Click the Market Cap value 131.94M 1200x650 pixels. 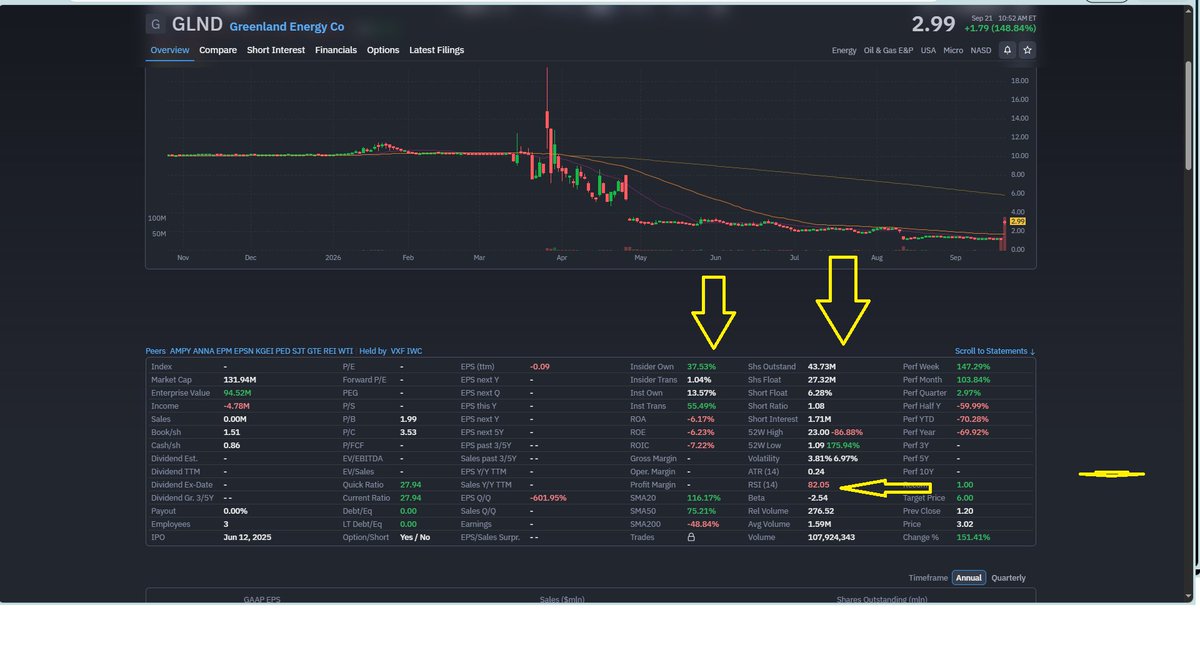[240, 380]
